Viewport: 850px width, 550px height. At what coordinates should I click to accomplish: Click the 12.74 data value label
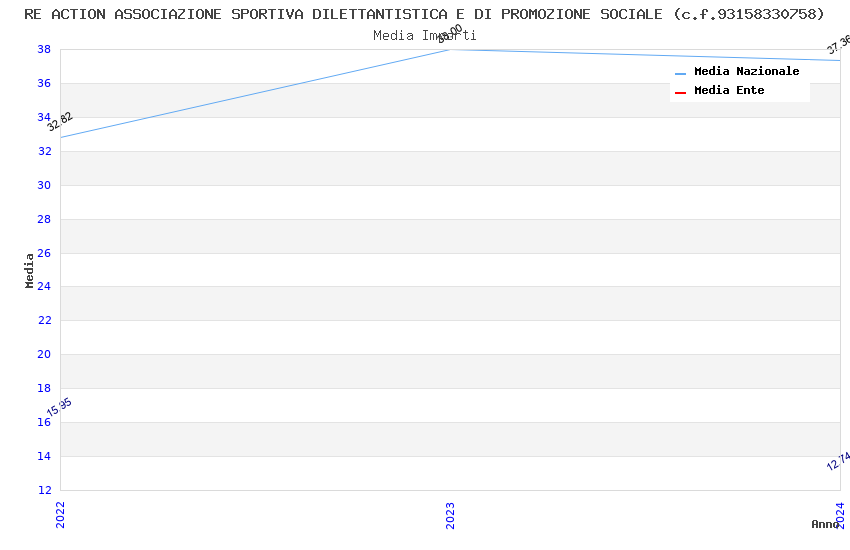click(838, 461)
